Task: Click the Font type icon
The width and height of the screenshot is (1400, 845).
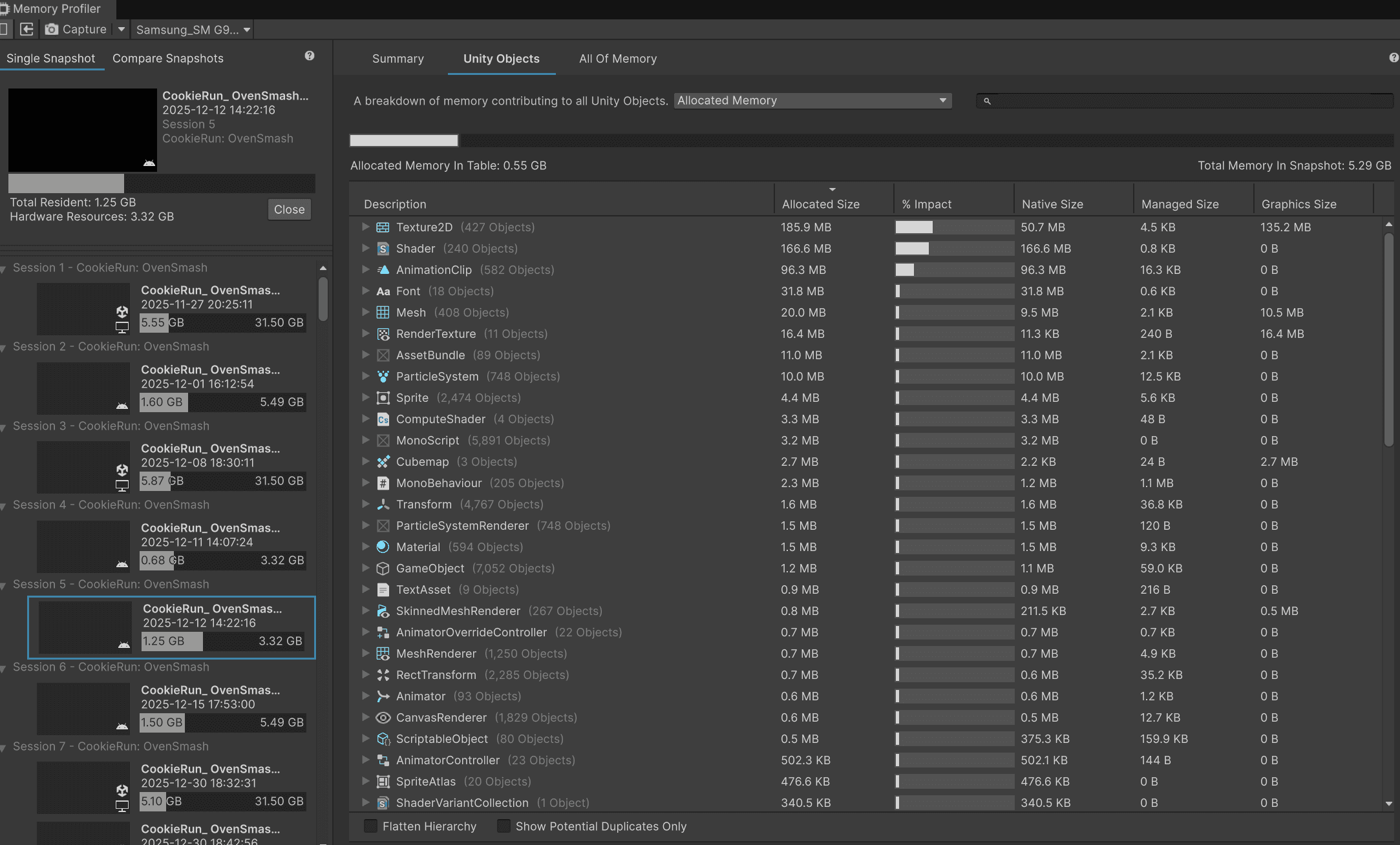Action: point(383,291)
